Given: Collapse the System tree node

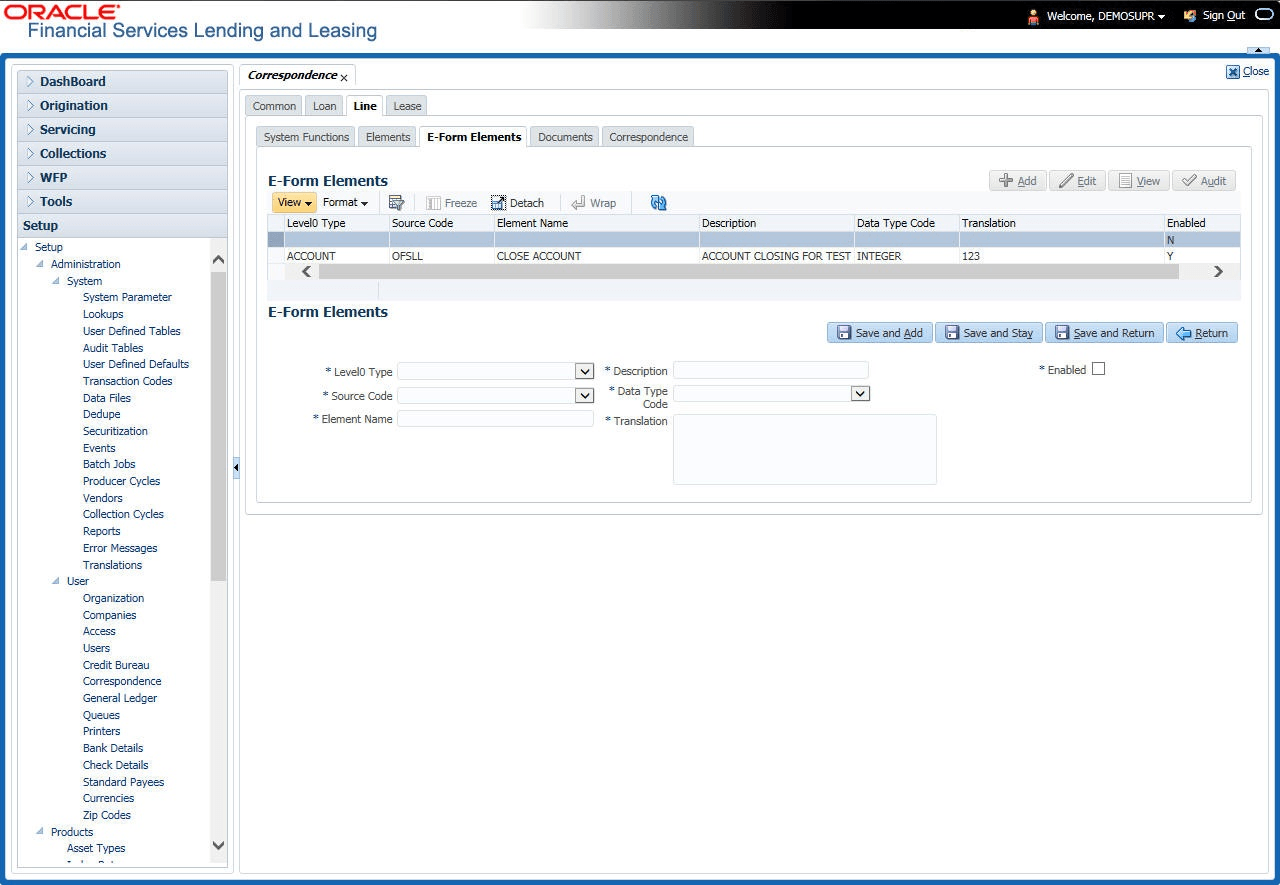Looking at the screenshot, I should click(x=57, y=281).
